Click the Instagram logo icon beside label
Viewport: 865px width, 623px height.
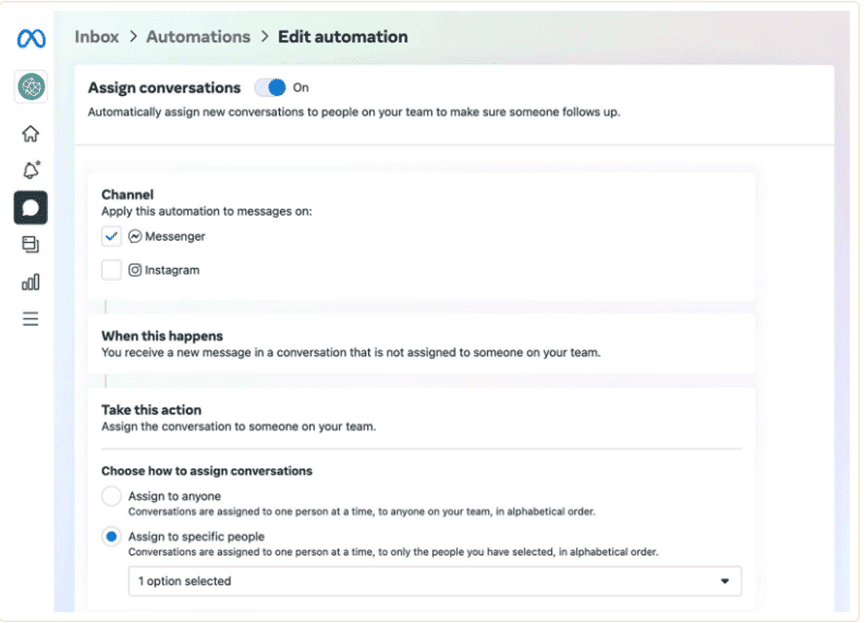click(x=135, y=270)
